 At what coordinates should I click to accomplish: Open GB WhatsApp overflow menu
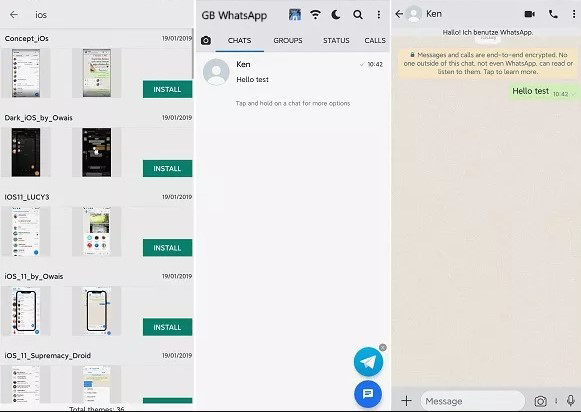[x=379, y=15]
